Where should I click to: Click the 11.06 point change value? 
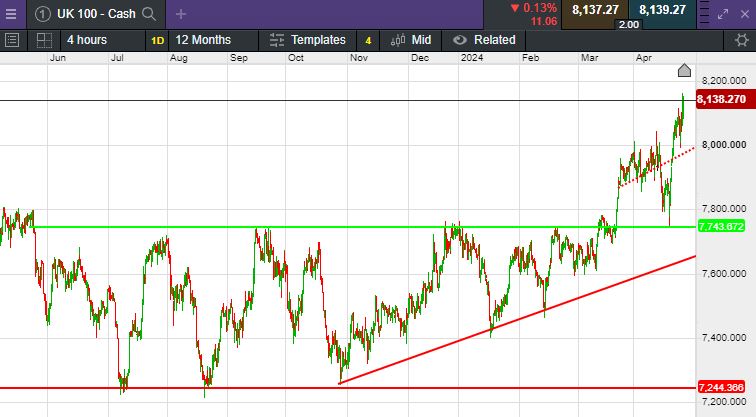pyautogui.click(x=544, y=22)
